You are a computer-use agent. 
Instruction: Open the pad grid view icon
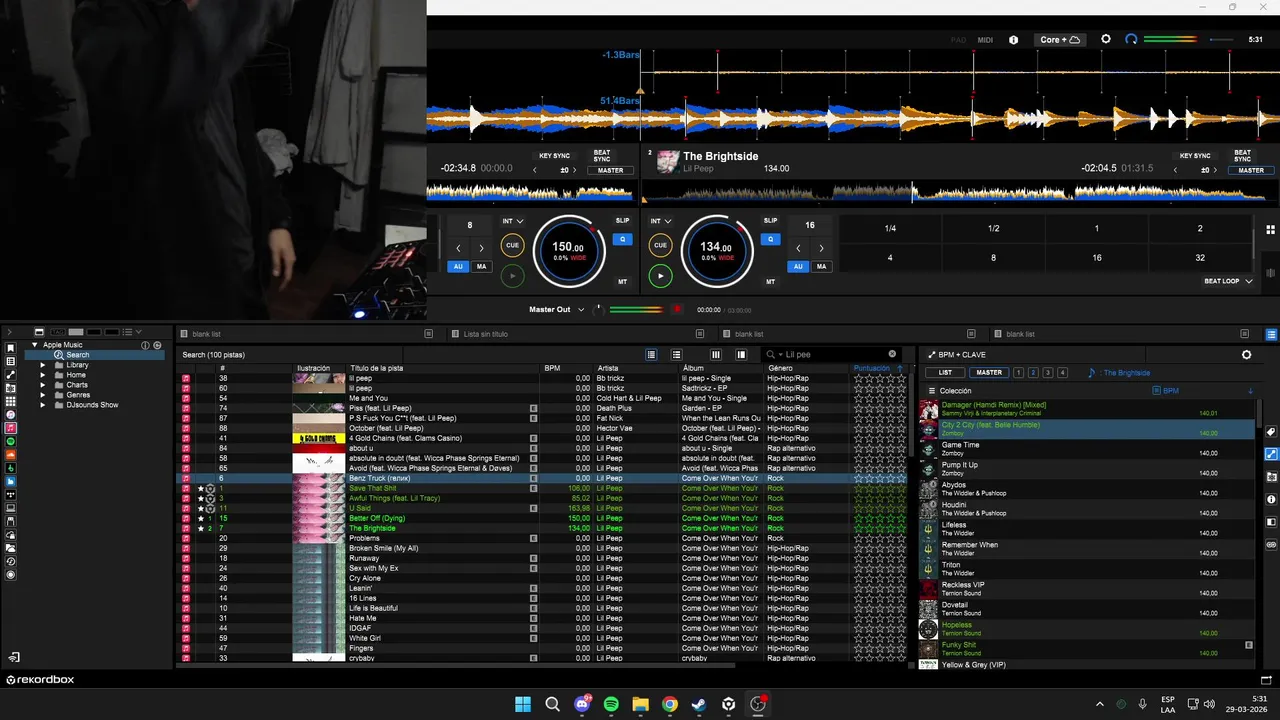coord(1271,229)
